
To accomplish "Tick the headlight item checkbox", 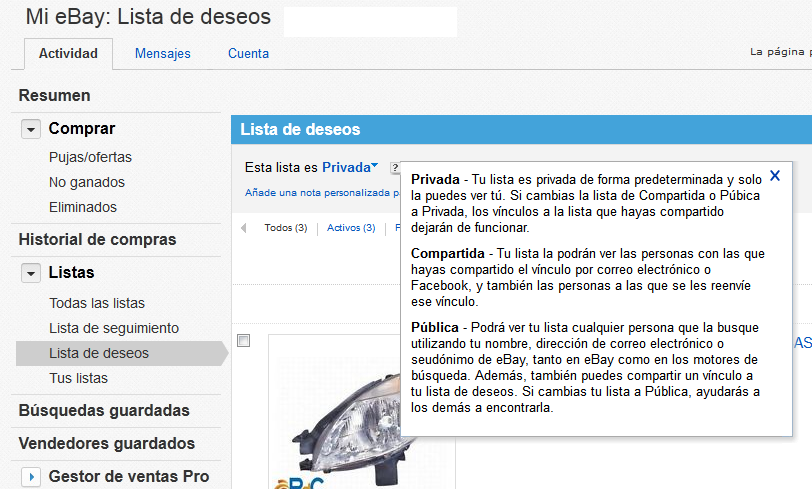I will (x=243, y=340).
